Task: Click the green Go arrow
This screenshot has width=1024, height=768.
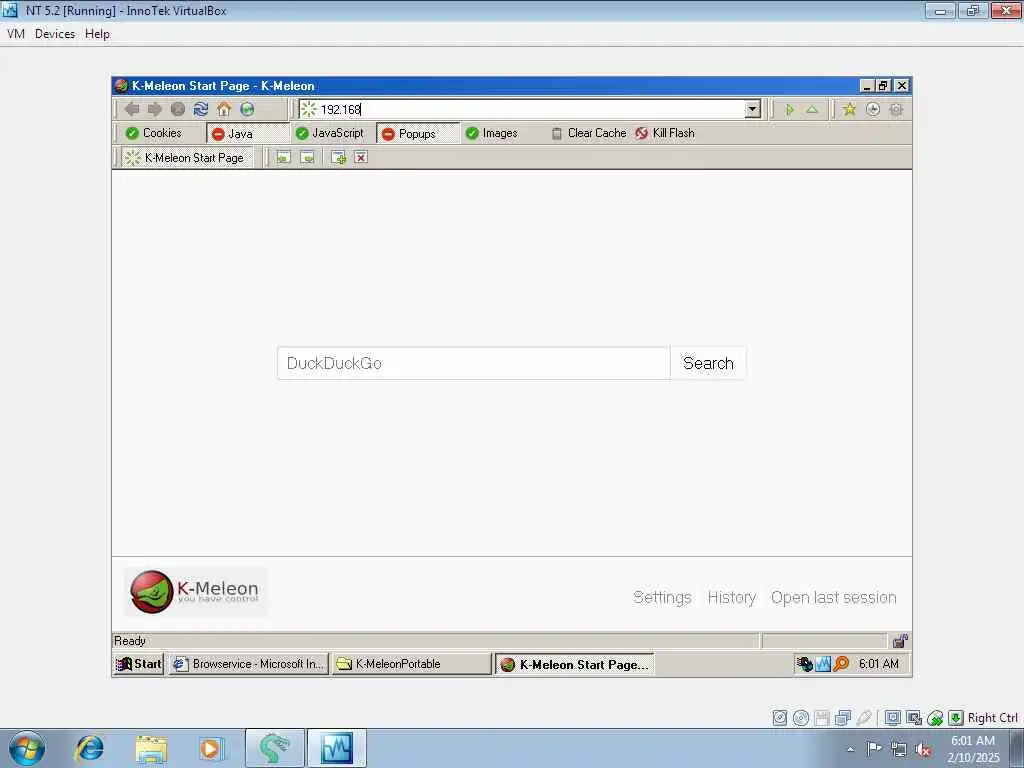Action: (x=789, y=110)
